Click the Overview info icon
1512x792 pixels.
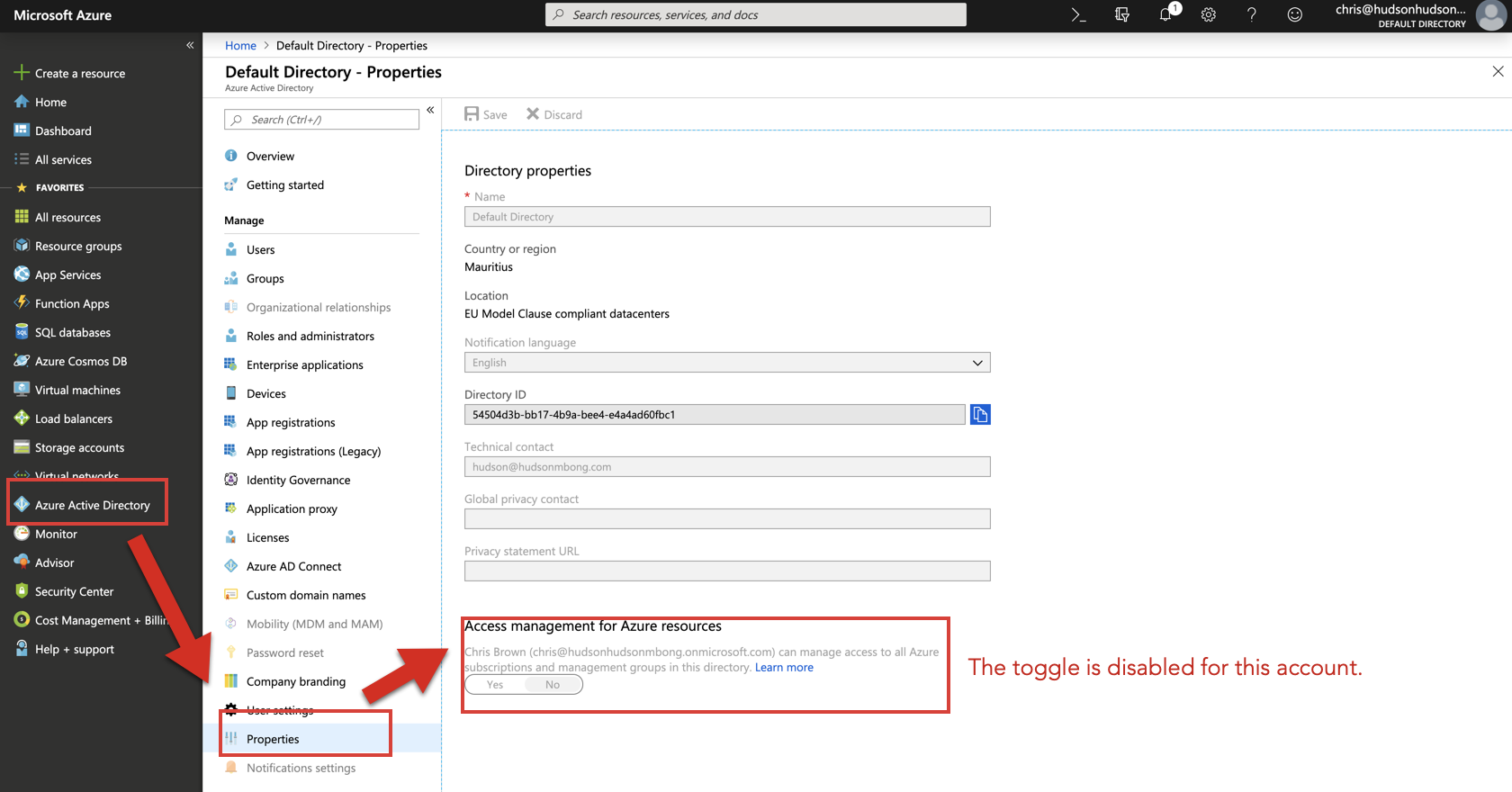(x=231, y=156)
